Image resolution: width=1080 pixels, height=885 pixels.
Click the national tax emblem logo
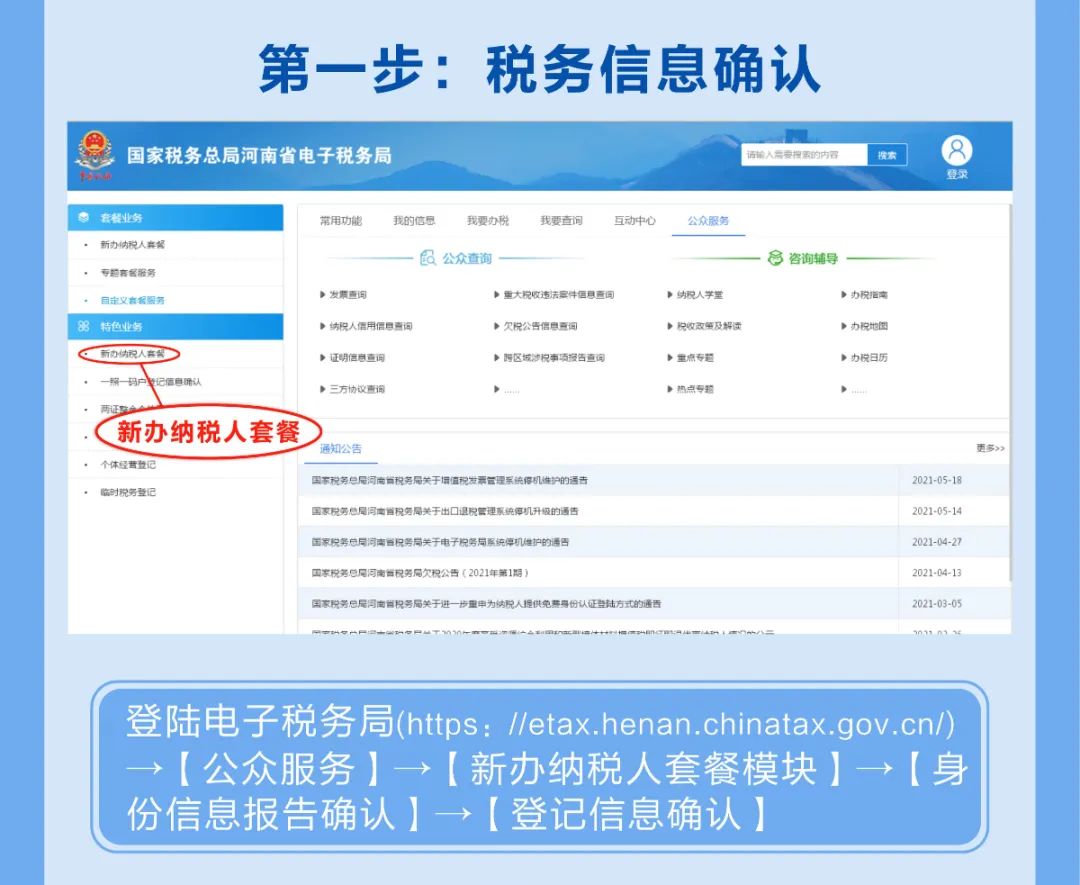(95, 154)
